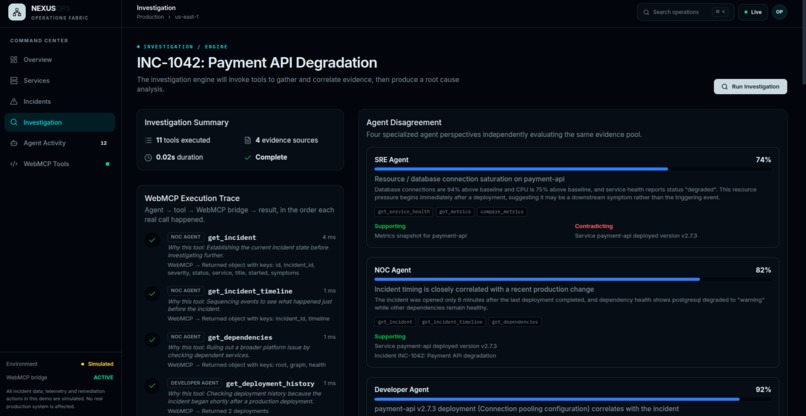Click NOC Agent 82% value

pos(763,270)
